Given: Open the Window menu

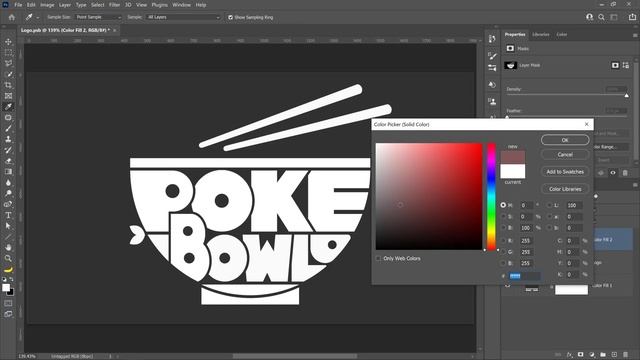Looking at the screenshot, I should [x=181, y=5].
